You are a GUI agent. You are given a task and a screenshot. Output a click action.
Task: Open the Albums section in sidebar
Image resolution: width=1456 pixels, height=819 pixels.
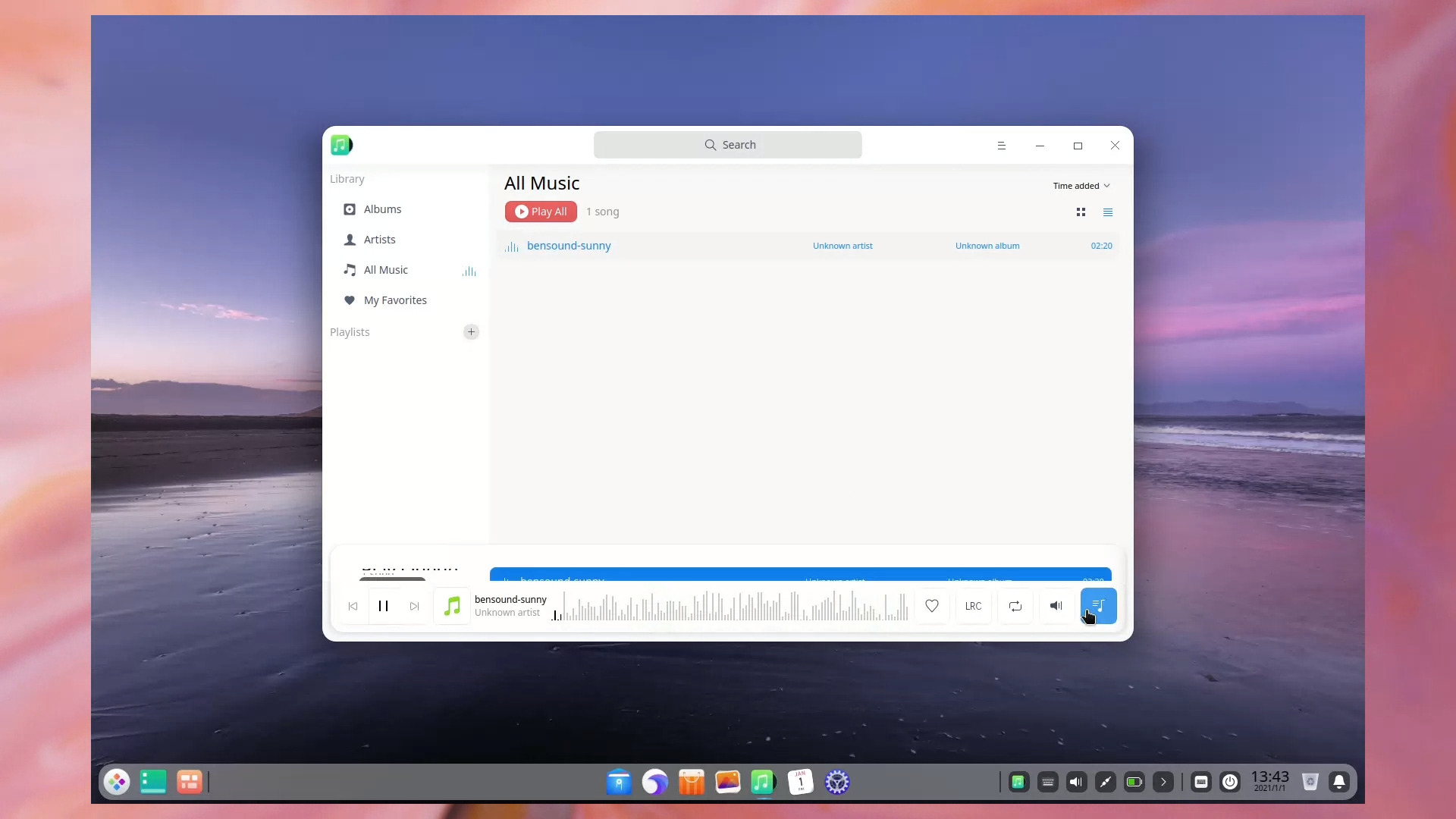click(381, 209)
